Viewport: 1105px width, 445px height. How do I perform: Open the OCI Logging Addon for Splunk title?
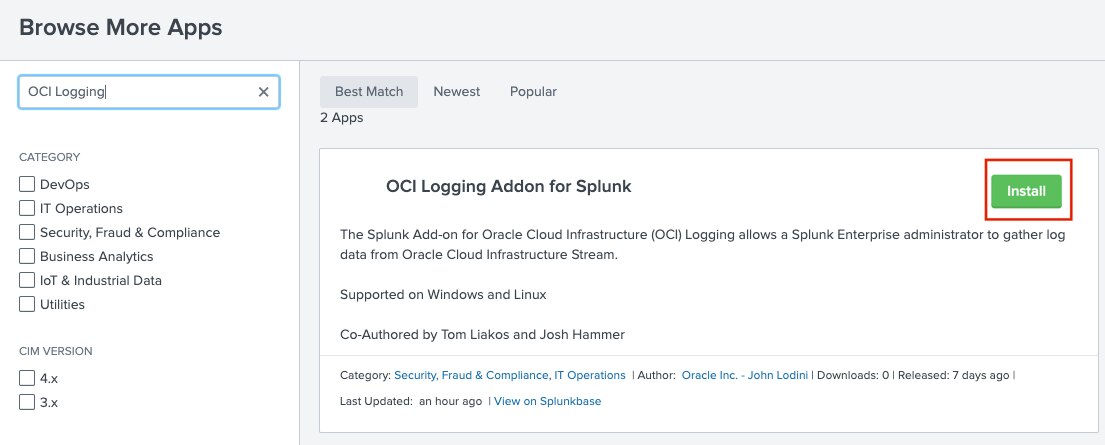pyautogui.click(x=508, y=187)
